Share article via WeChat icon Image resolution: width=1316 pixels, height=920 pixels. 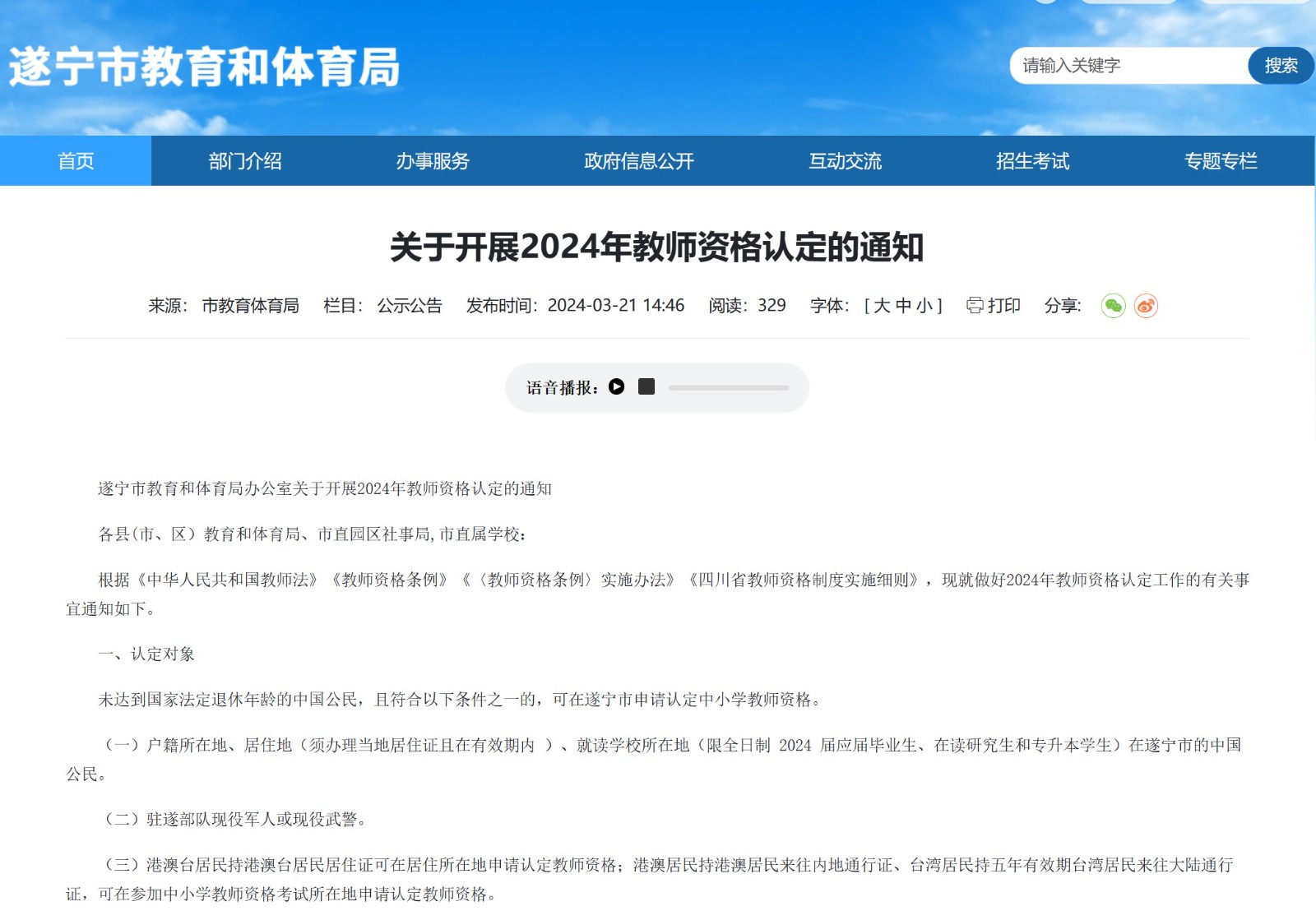[x=1113, y=306]
